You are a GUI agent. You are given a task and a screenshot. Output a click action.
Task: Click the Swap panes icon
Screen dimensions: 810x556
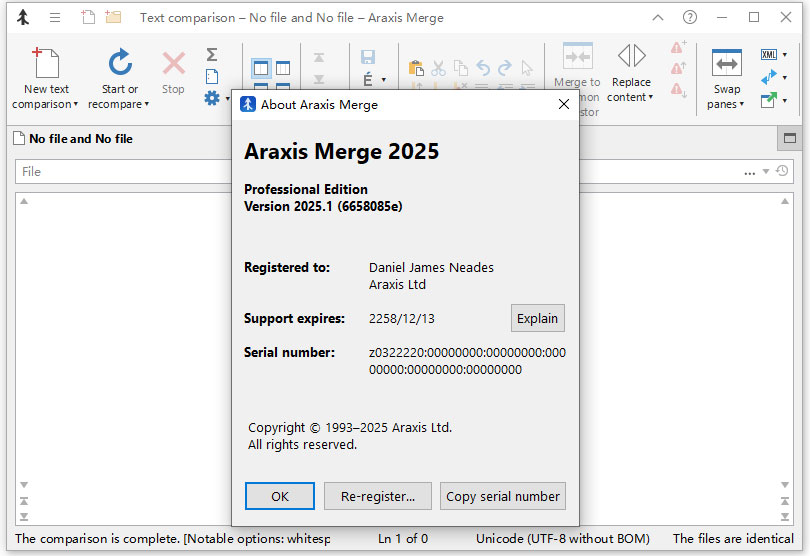(x=726, y=63)
